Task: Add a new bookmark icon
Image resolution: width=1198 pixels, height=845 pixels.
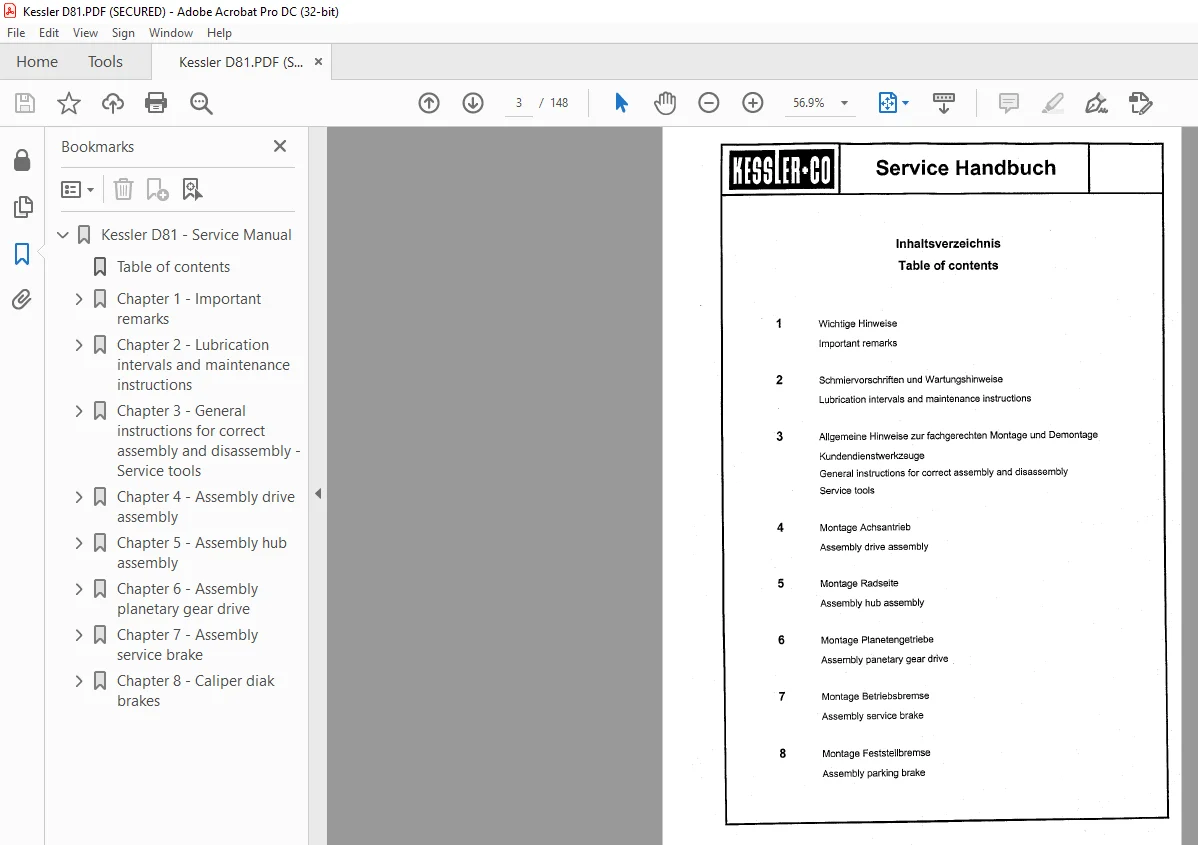Action: coord(157,189)
